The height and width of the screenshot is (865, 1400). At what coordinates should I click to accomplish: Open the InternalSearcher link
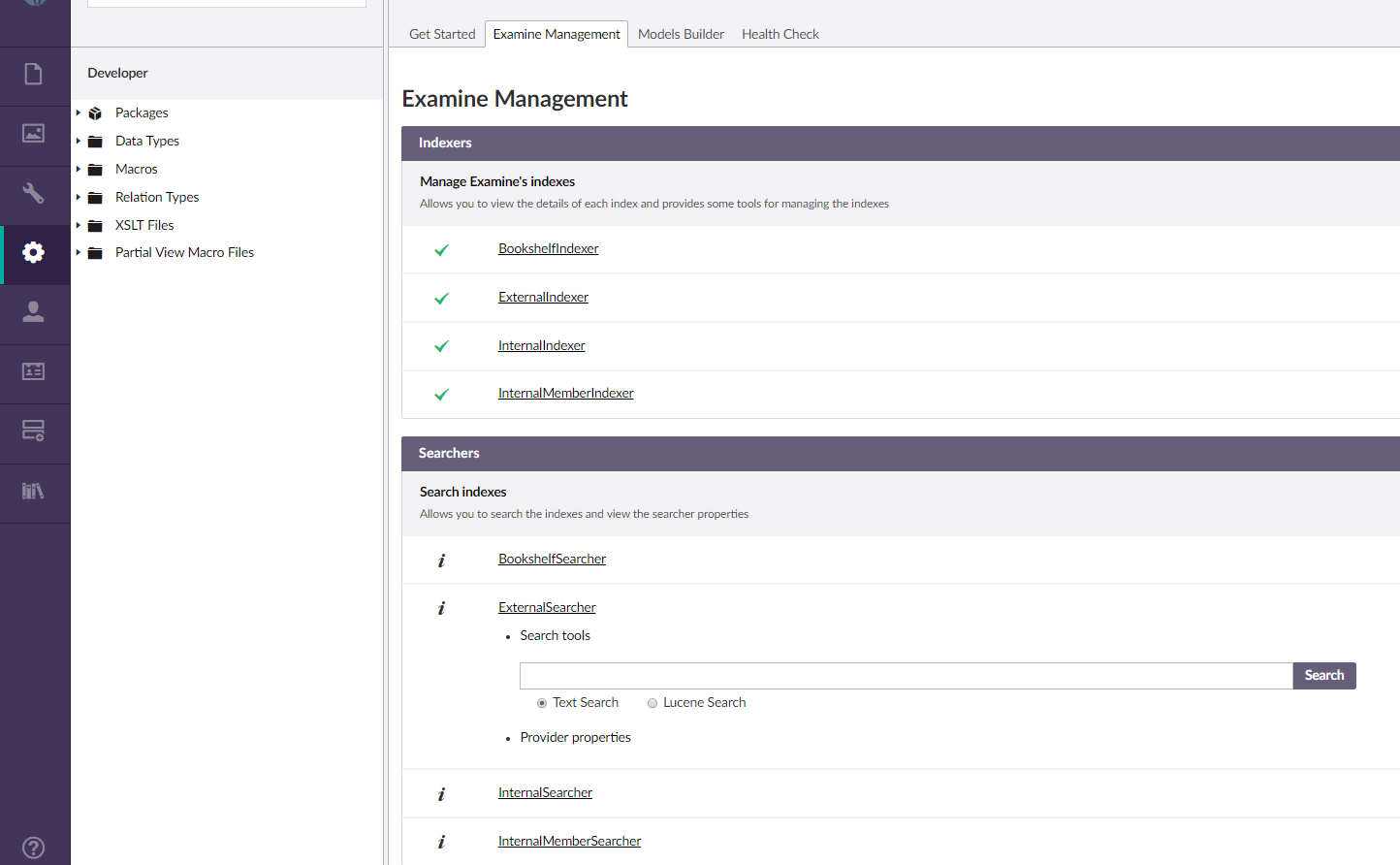pos(545,792)
